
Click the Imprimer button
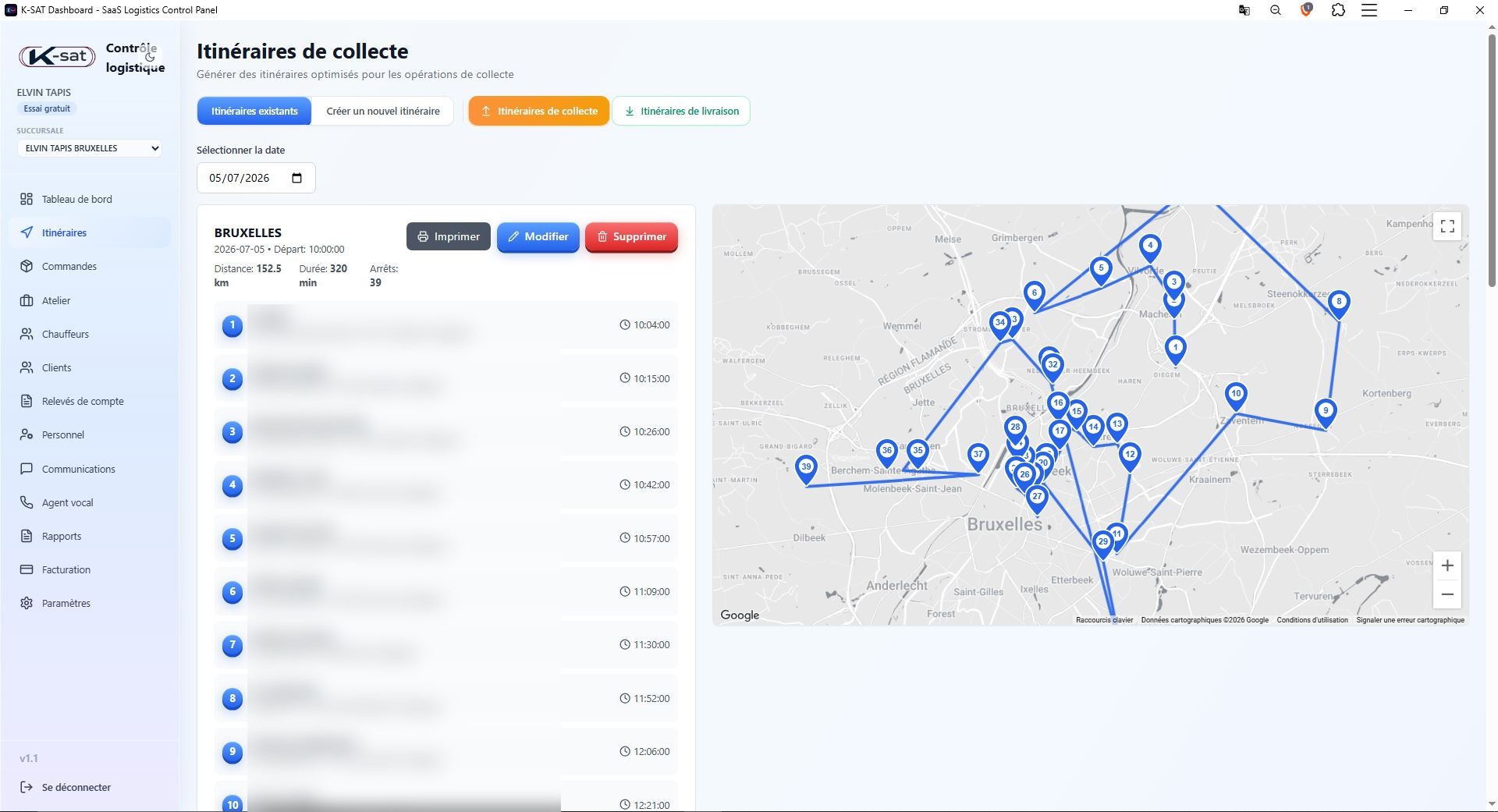click(x=449, y=236)
